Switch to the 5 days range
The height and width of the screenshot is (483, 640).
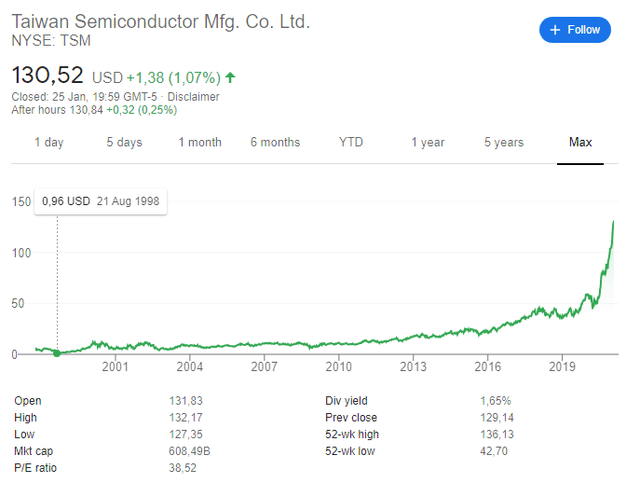(x=124, y=142)
